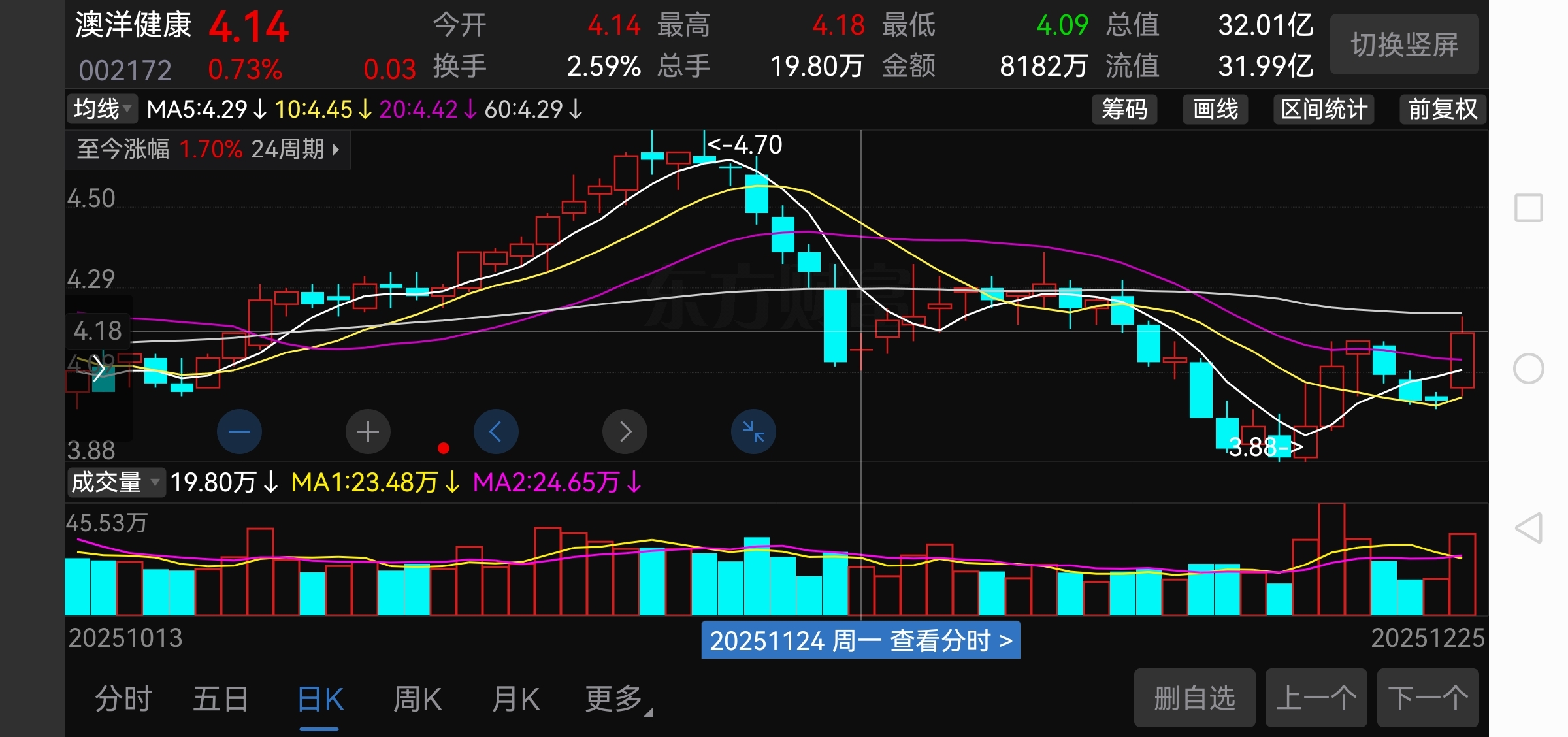Open the 均线 indicator dropdown
Image resolution: width=1568 pixels, height=737 pixels.
103,109
